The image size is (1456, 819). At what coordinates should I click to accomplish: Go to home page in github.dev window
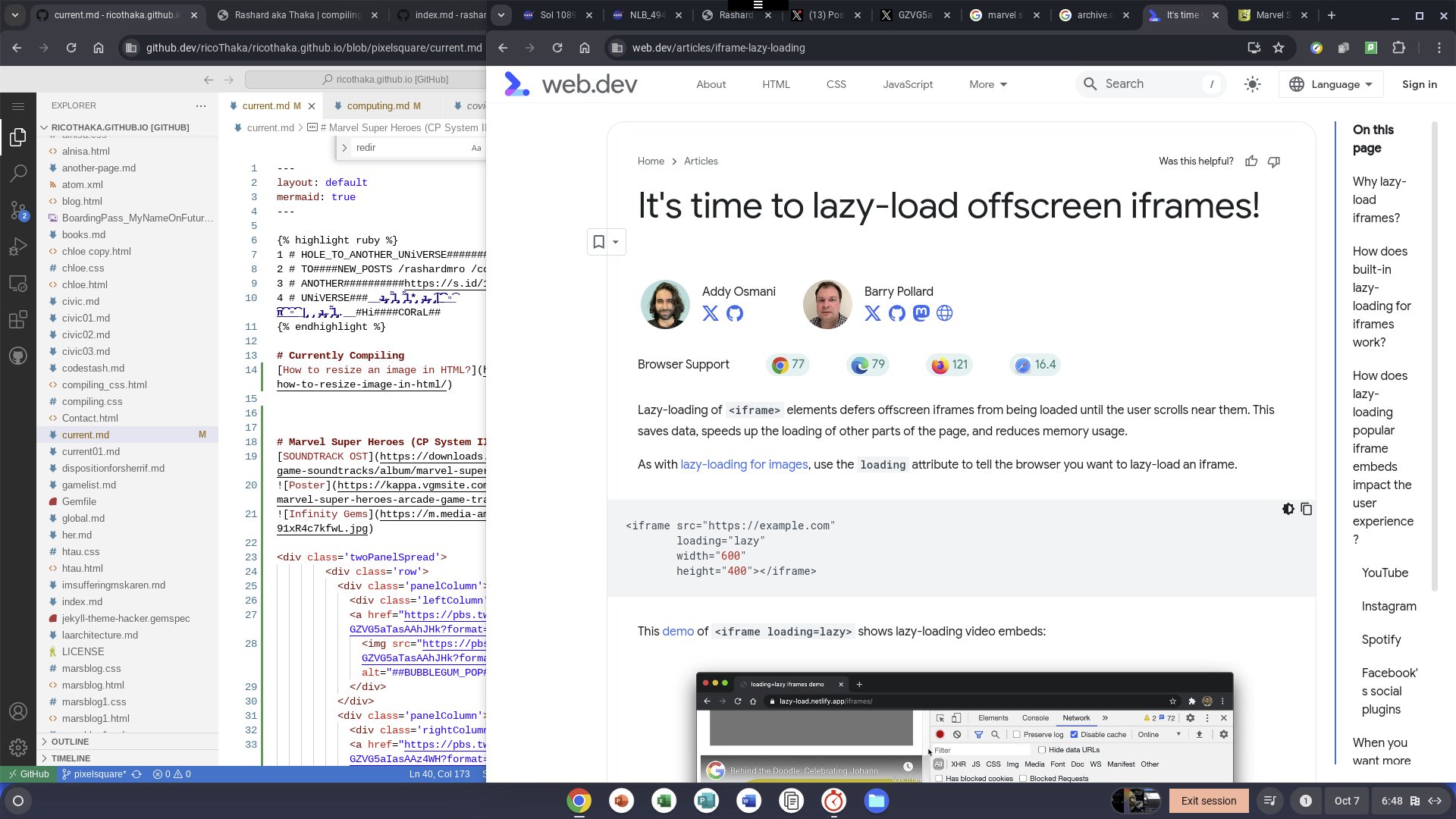click(99, 48)
